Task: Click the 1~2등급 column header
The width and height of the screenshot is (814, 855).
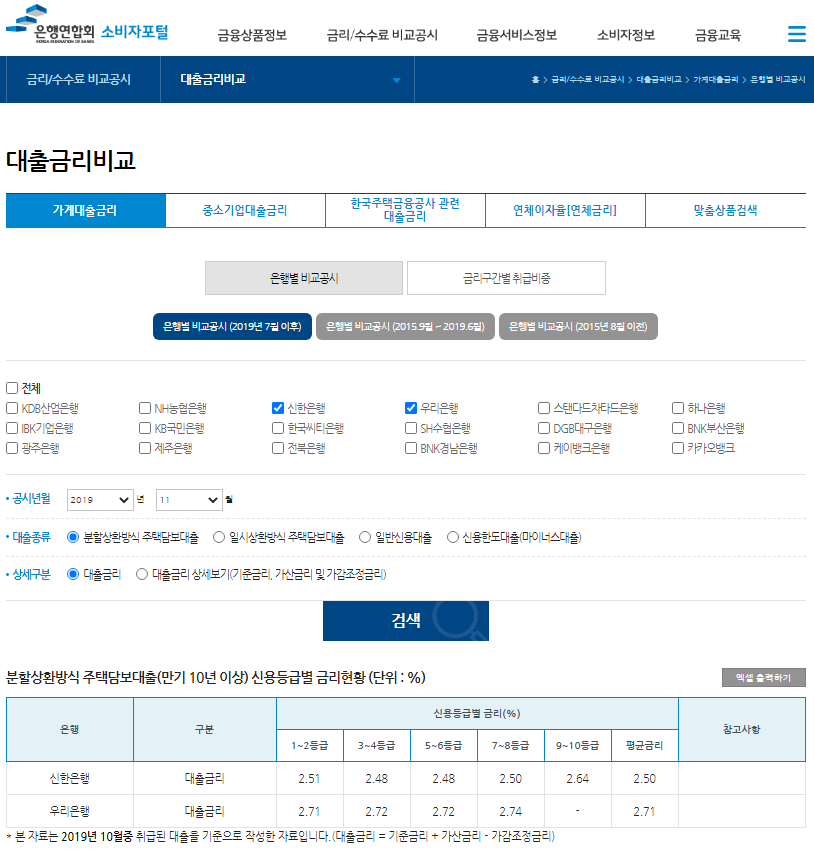Action: coord(310,745)
